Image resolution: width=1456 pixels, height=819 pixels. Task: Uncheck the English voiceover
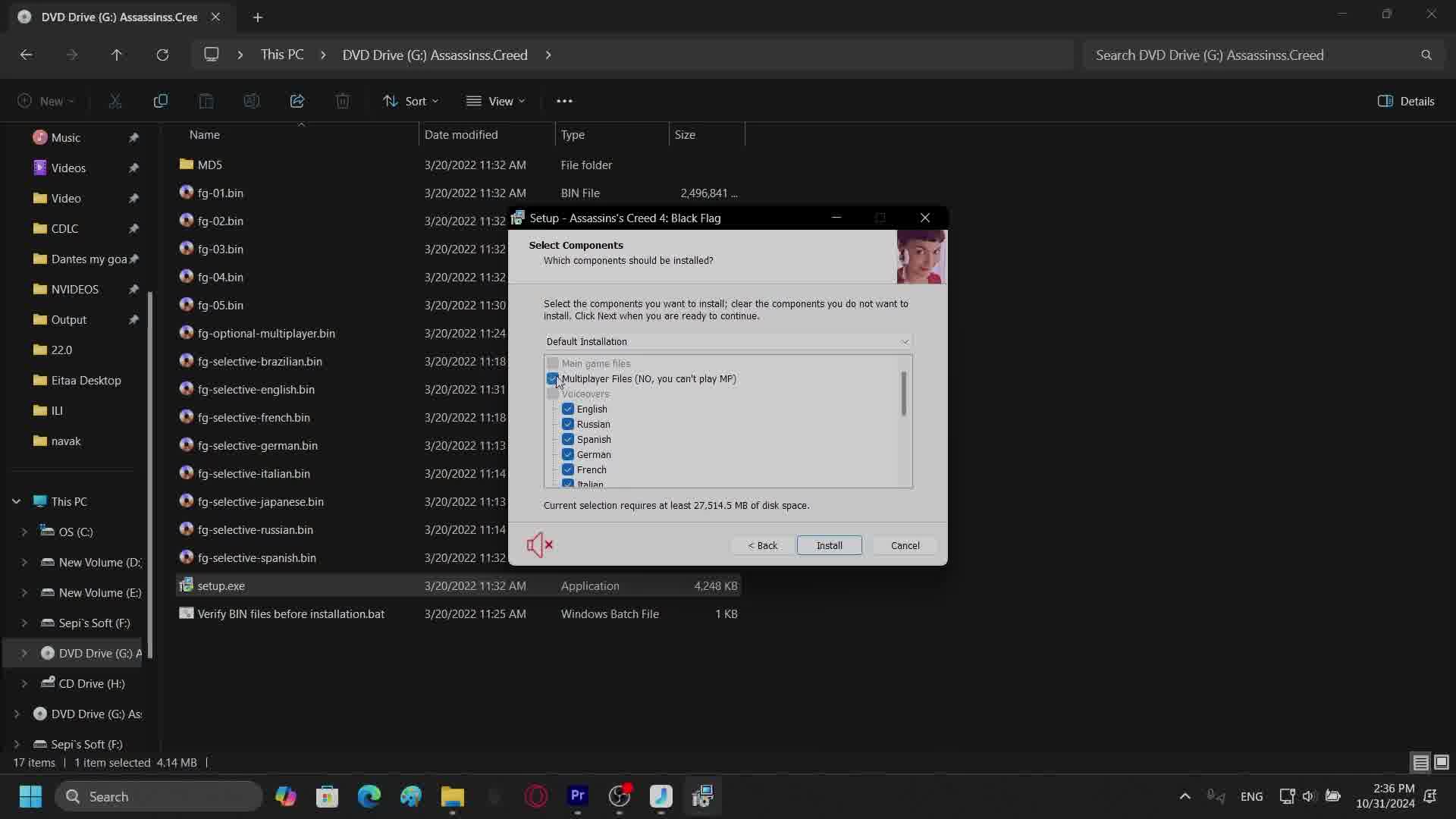click(568, 409)
